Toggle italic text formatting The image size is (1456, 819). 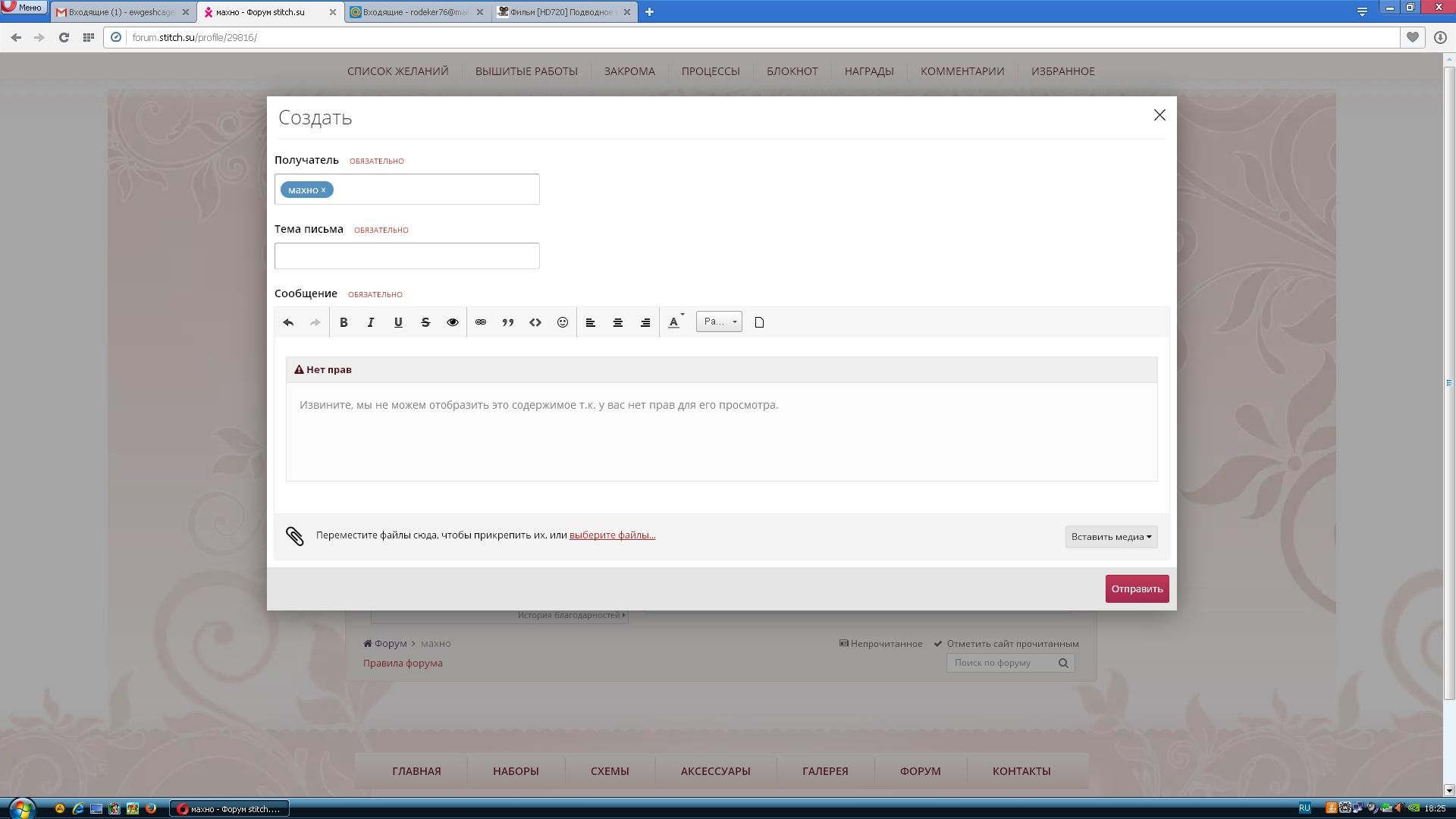(371, 322)
